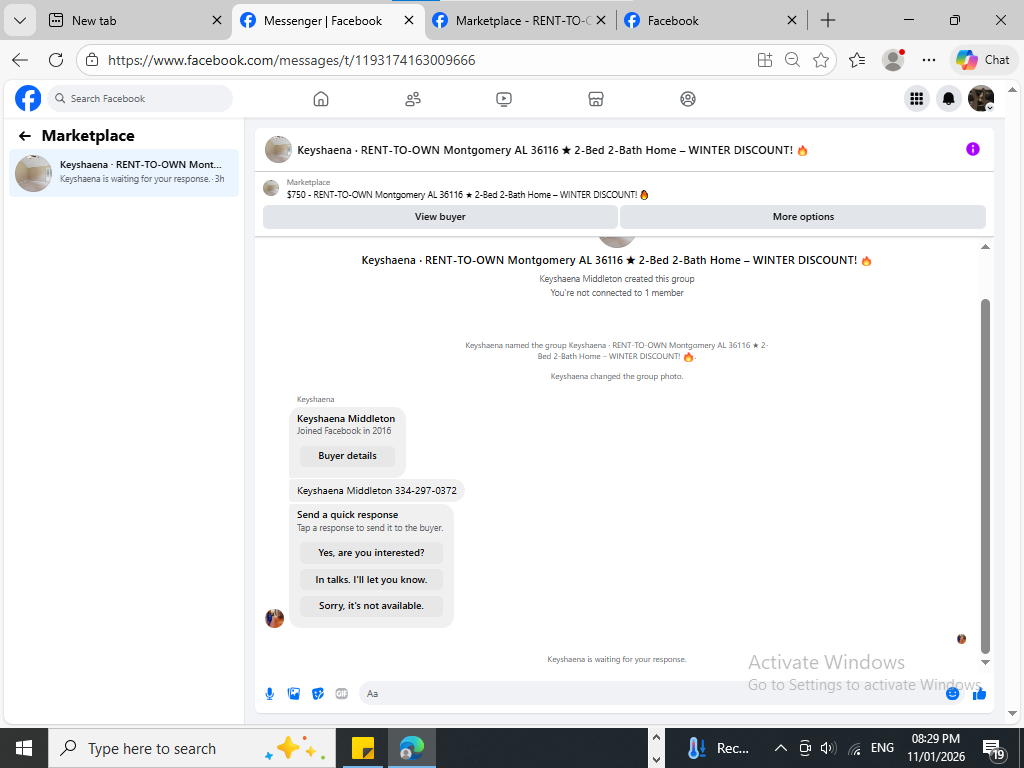1024x768 pixels.
Task: Open the Friends icon in top navigation
Action: (413, 99)
